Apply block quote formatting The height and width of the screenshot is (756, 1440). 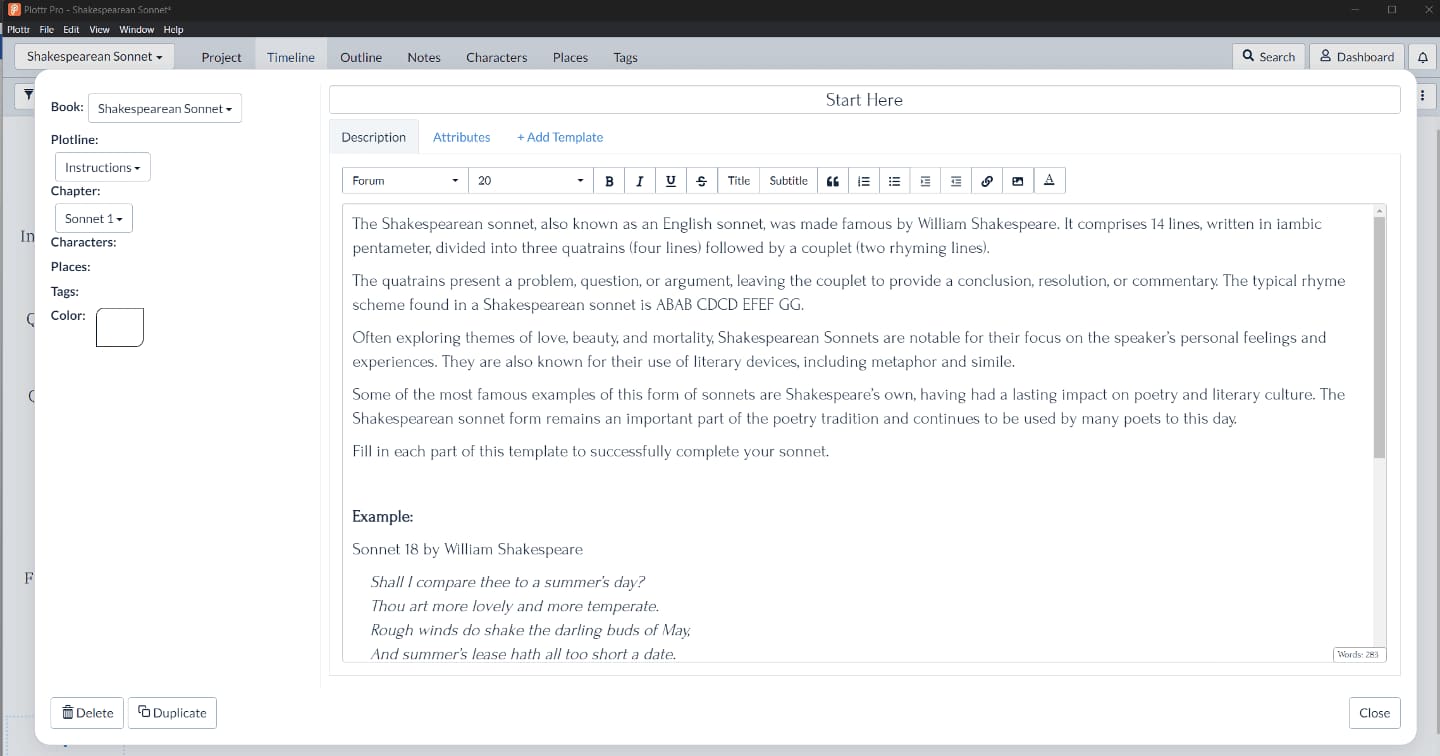tap(833, 181)
